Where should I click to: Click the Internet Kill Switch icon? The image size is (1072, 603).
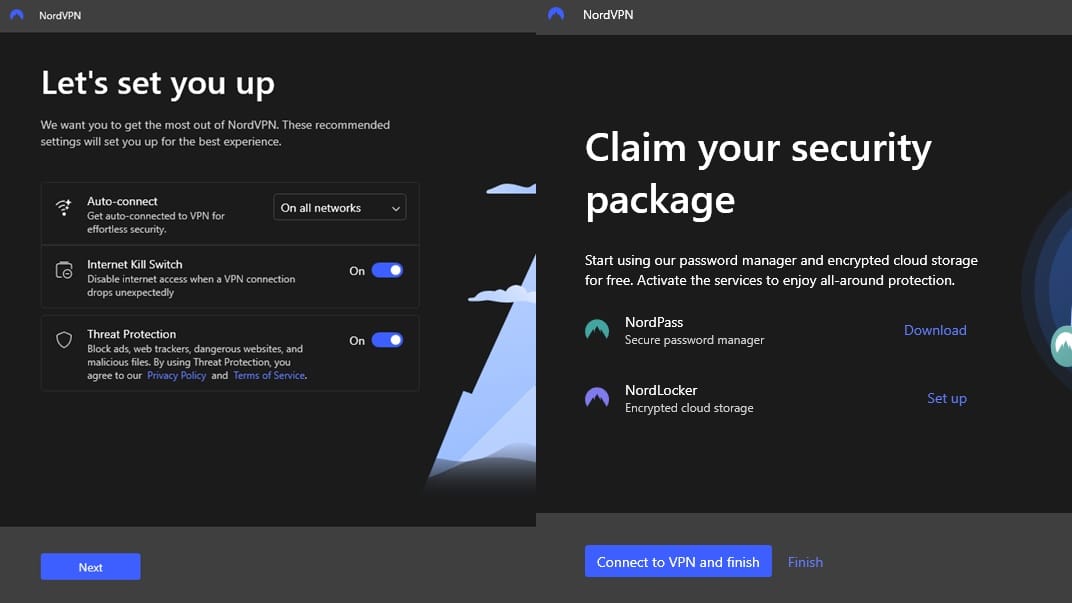[x=64, y=270]
